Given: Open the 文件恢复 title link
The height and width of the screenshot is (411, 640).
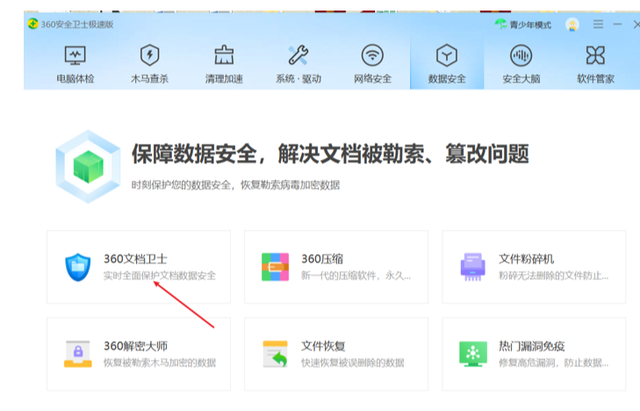Looking at the screenshot, I should (x=323, y=346).
